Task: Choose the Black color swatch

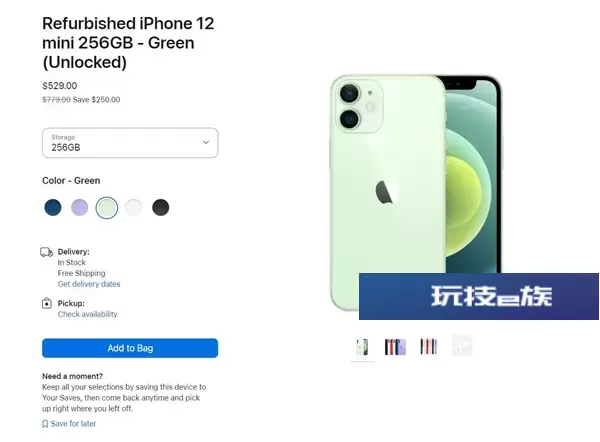Action: click(161, 207)
